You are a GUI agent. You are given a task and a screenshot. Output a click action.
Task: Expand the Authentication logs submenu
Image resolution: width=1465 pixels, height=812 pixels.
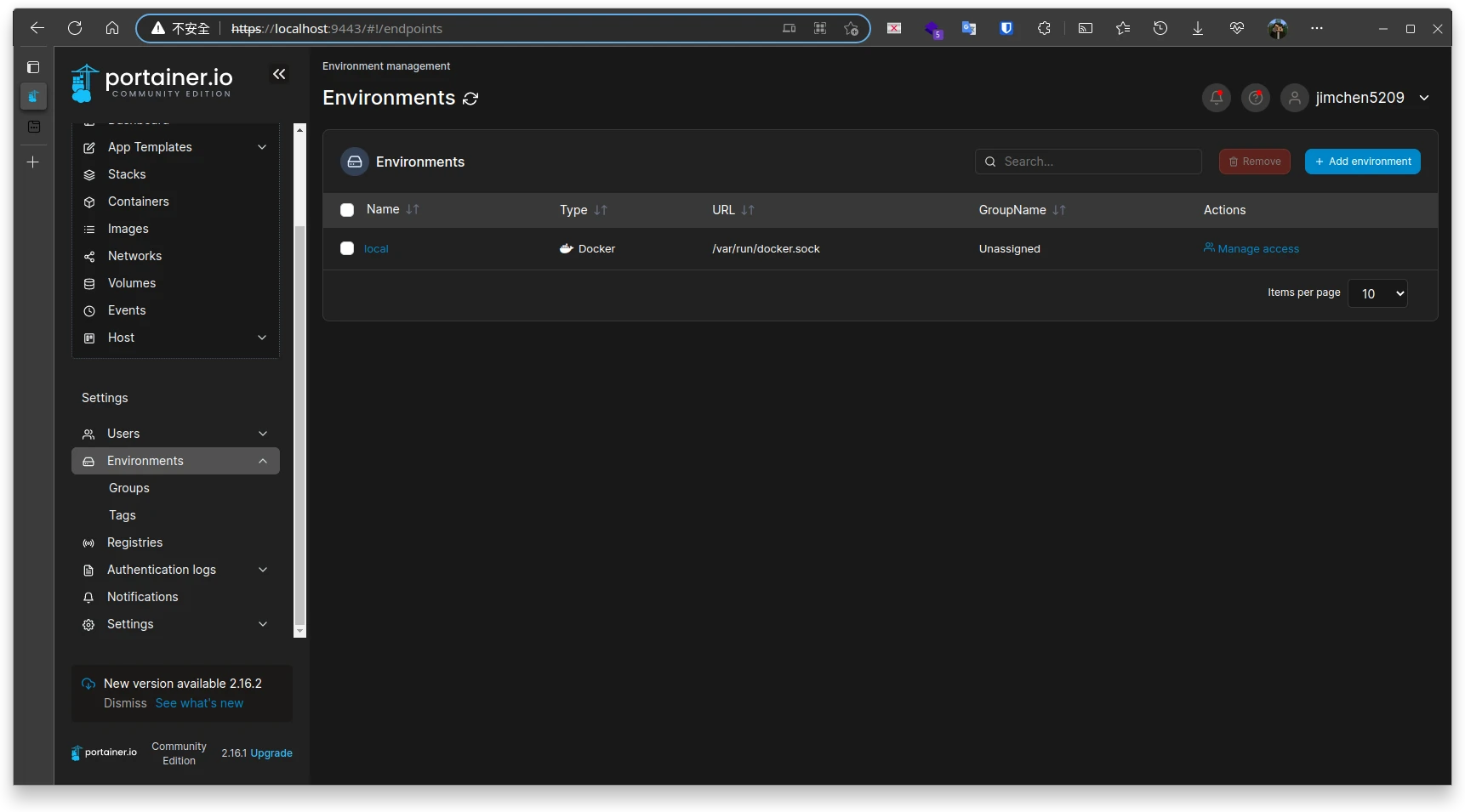click(x=263, y=570)
